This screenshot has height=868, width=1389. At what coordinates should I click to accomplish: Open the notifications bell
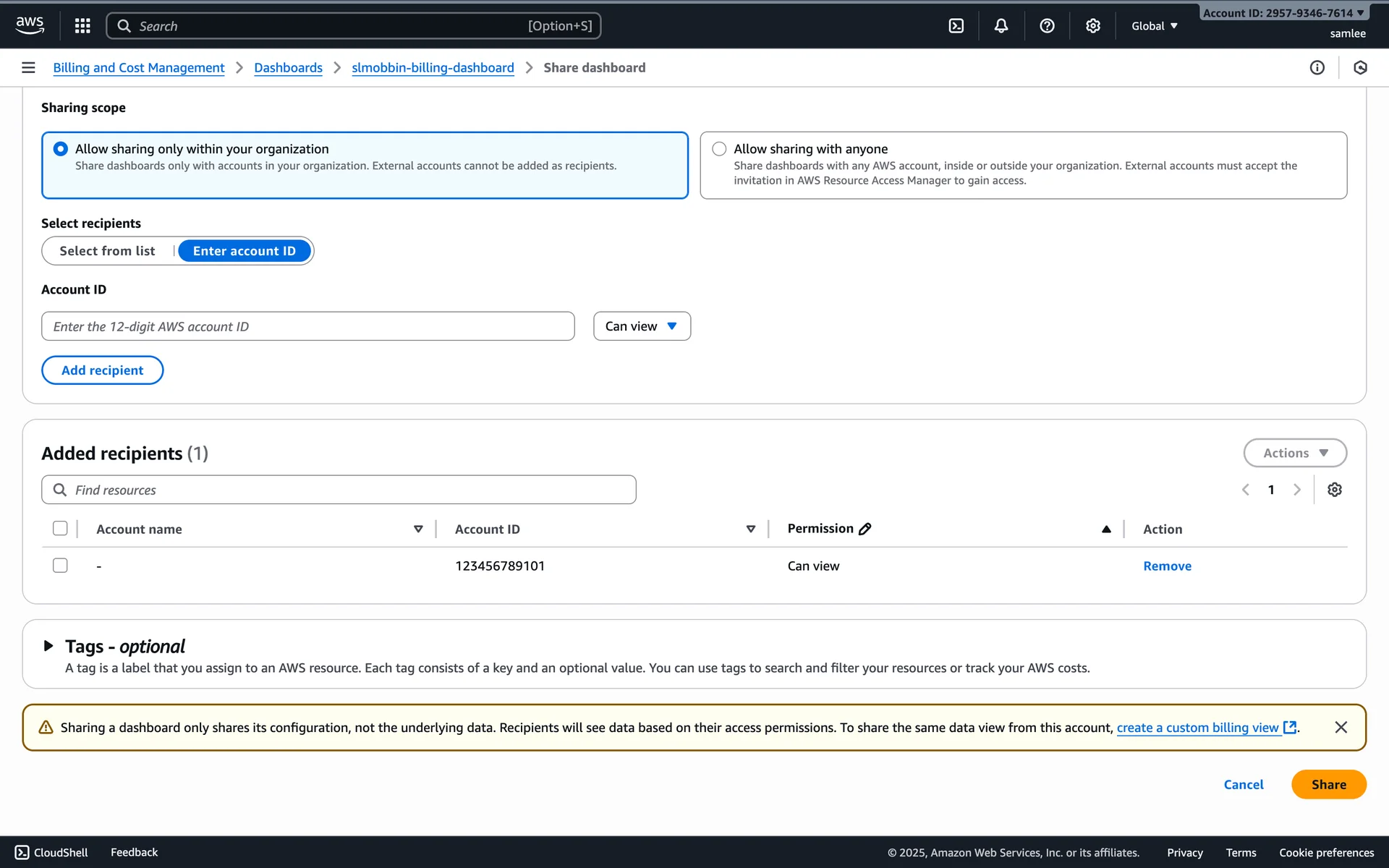coord(1001,26)
